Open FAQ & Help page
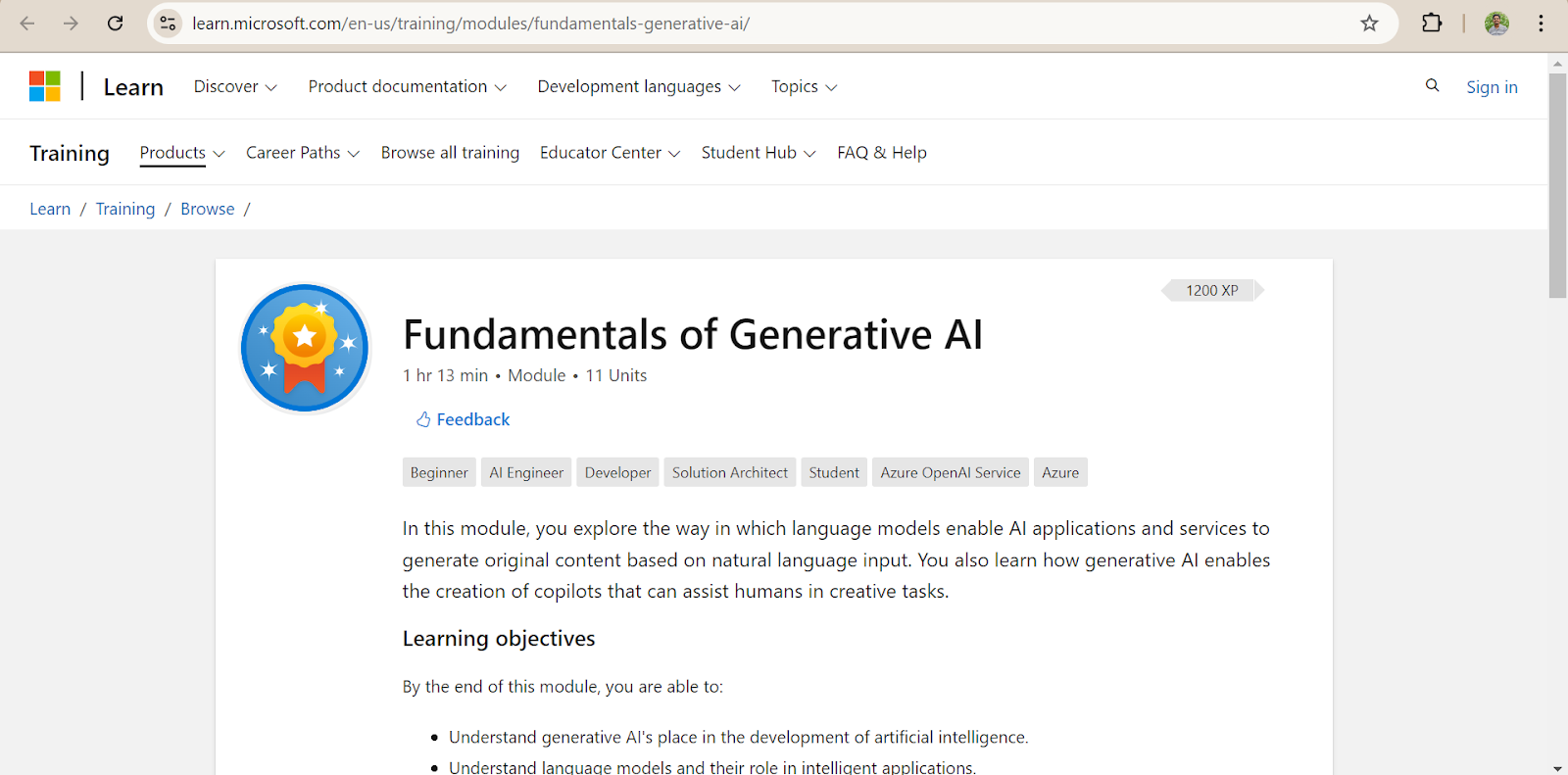The height and width of the screenshot is (775, 1568). click(882, 153)
